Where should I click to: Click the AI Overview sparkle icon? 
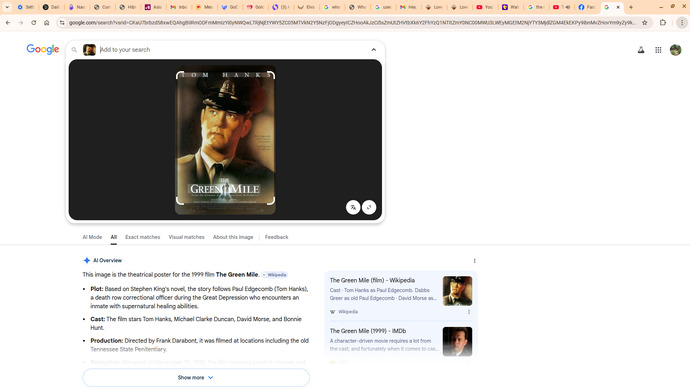click(x=87, y=260)
